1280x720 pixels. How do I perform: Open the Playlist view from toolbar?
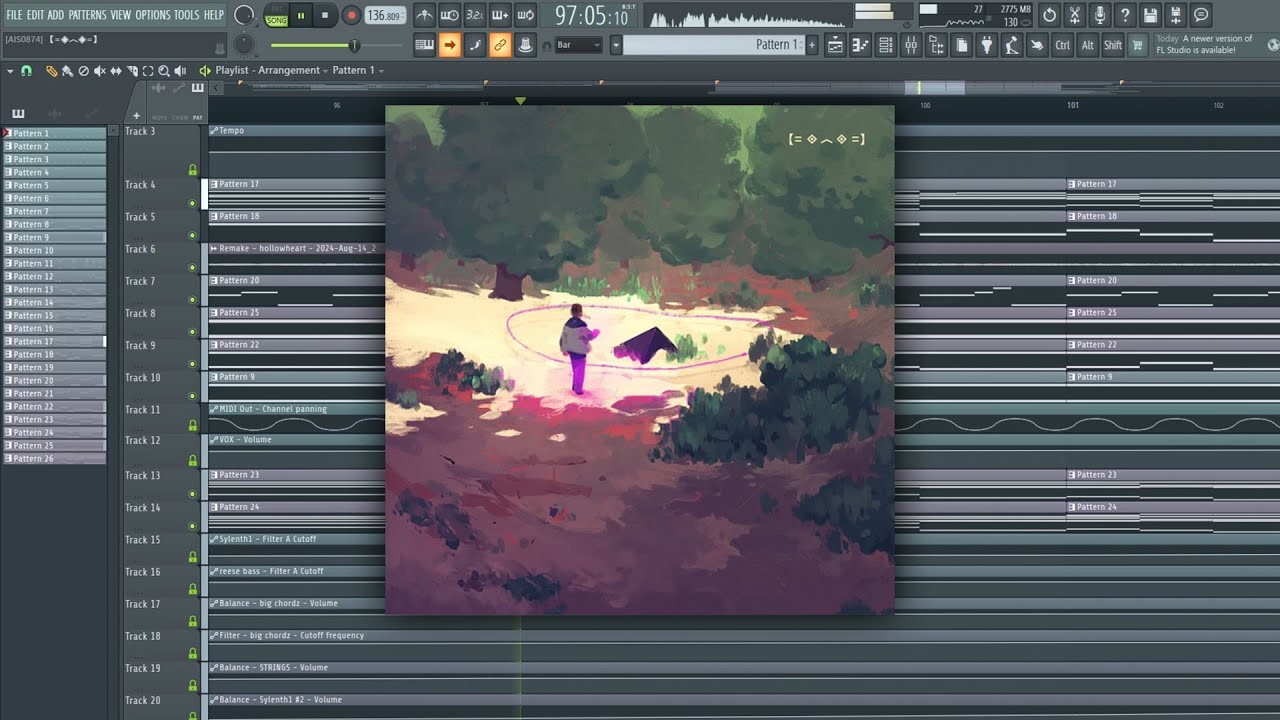(835, 45)
